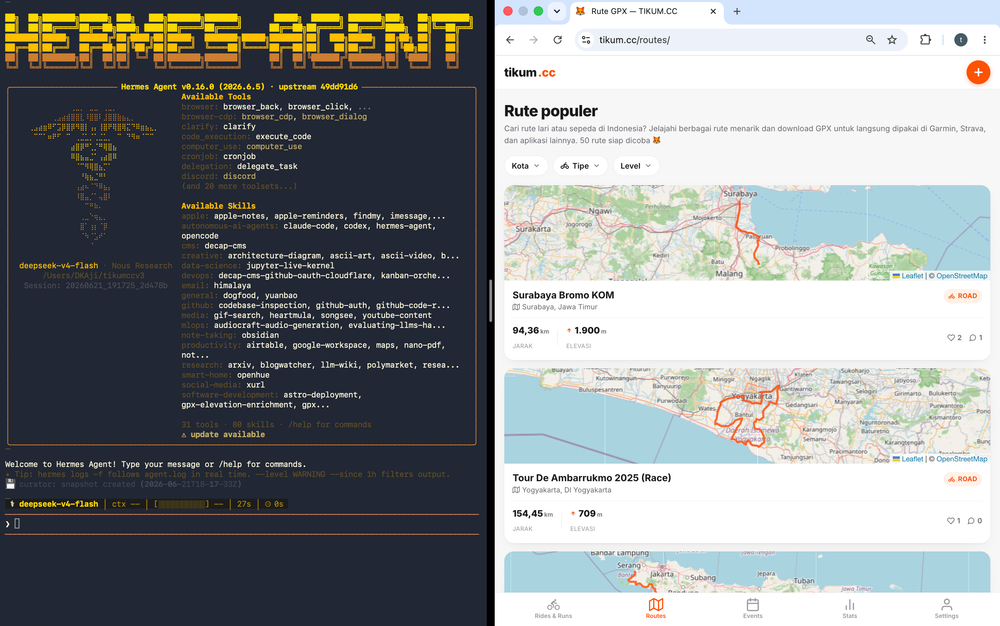
Task: Click 'Yogyakarta, DI Yogyakarta' location text
Action: coord(566,490)
